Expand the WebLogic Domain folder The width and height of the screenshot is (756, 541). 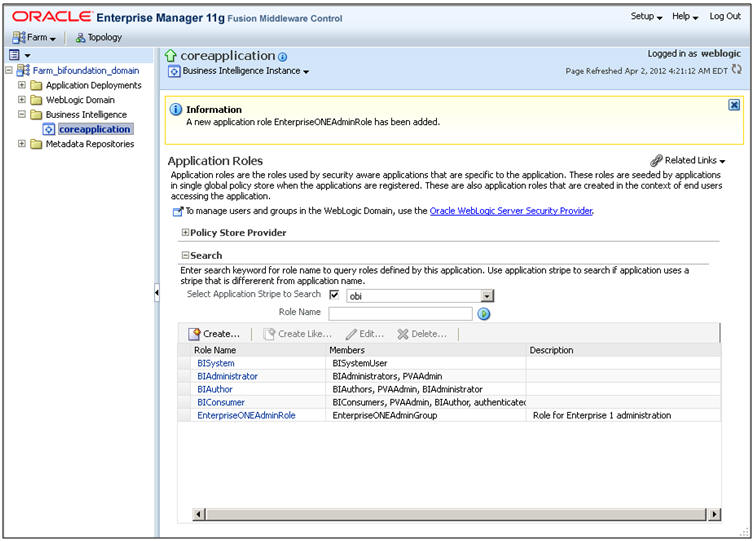point(22,99)
